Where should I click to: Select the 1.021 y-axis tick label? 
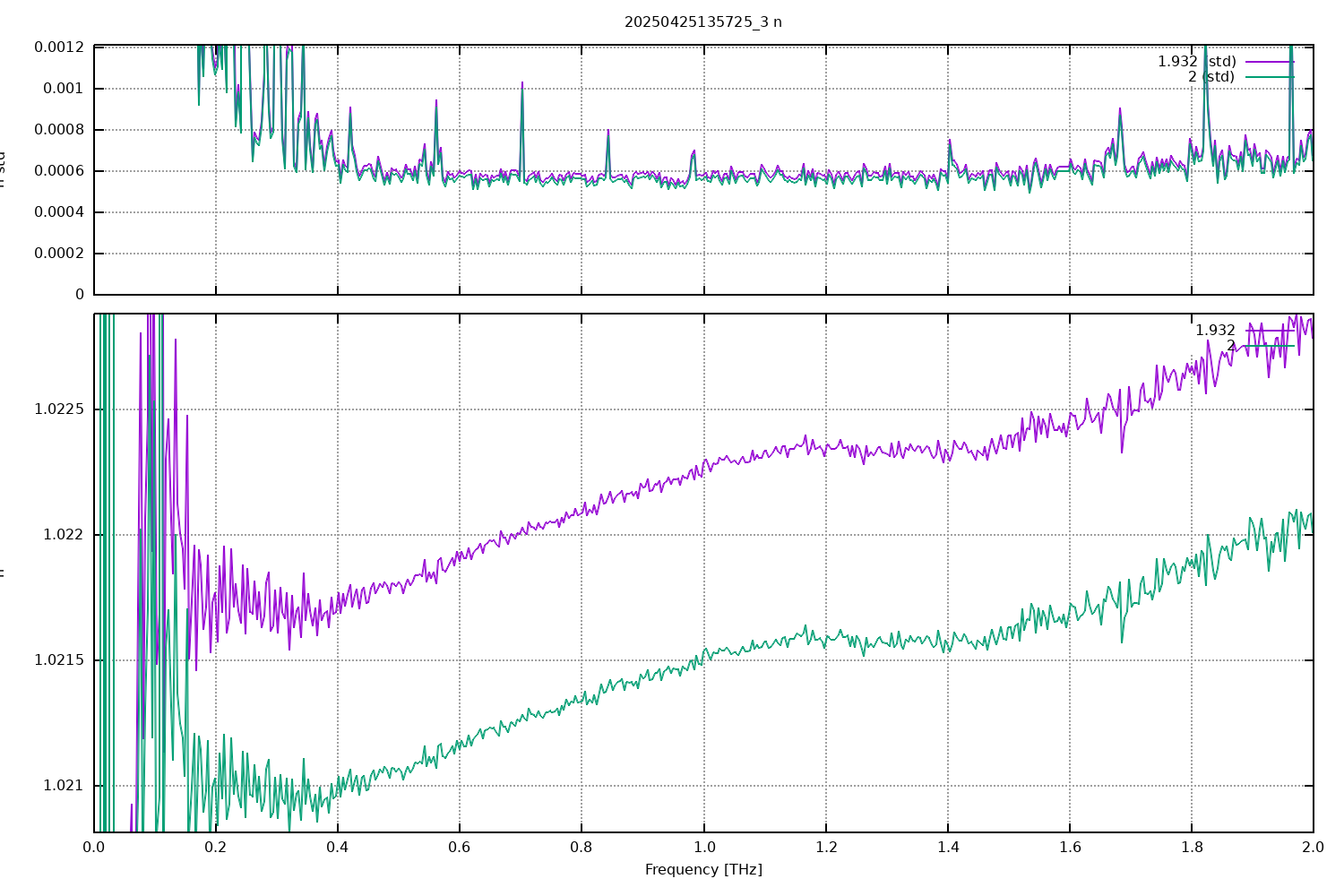coord(63,786)
